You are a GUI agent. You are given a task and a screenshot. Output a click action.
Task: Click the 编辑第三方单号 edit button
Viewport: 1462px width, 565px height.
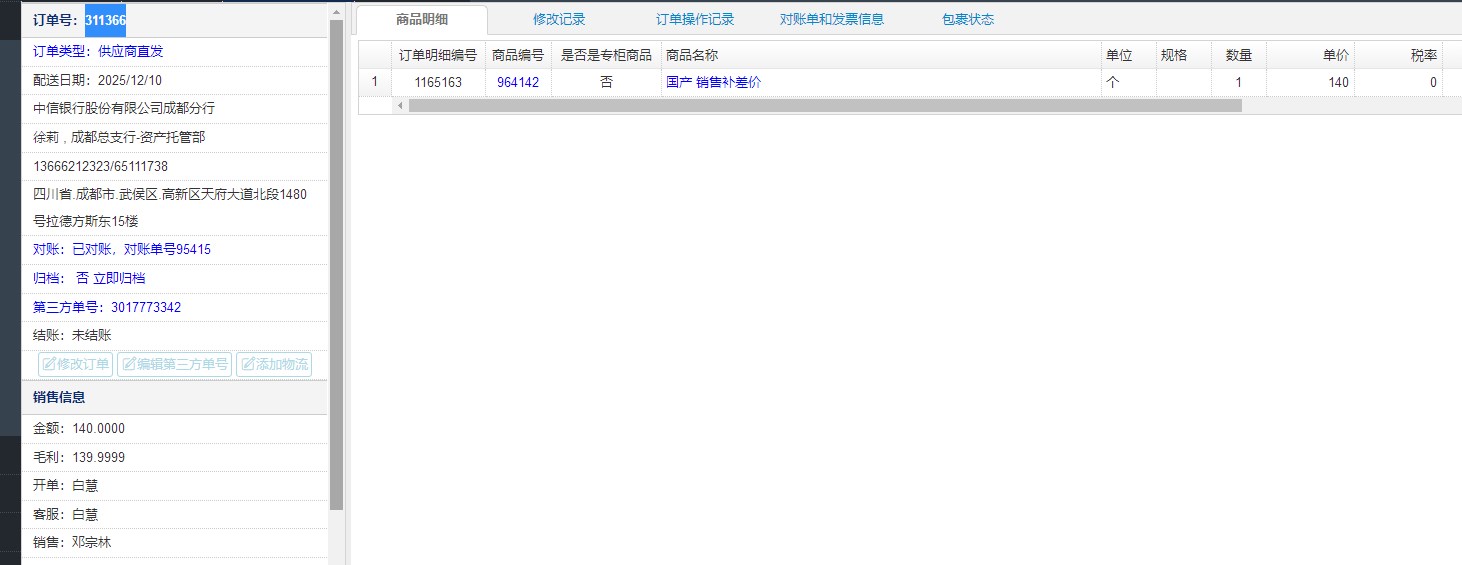174,364
